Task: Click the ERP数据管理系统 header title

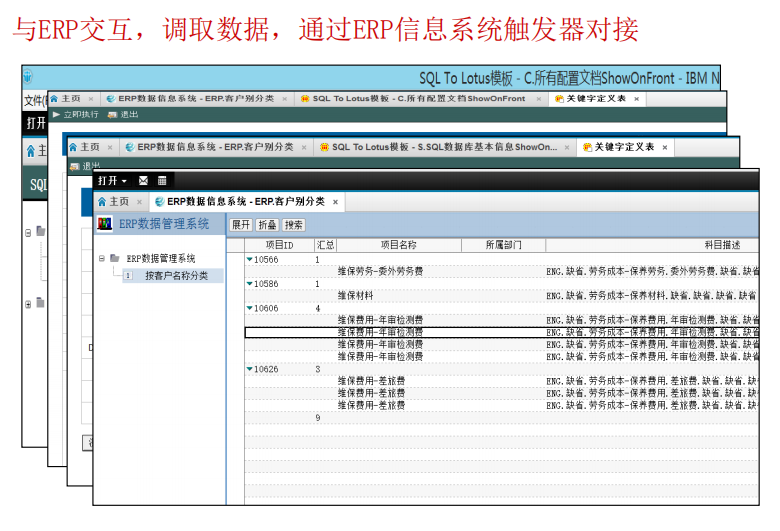Action: click(x=164, y=224)
